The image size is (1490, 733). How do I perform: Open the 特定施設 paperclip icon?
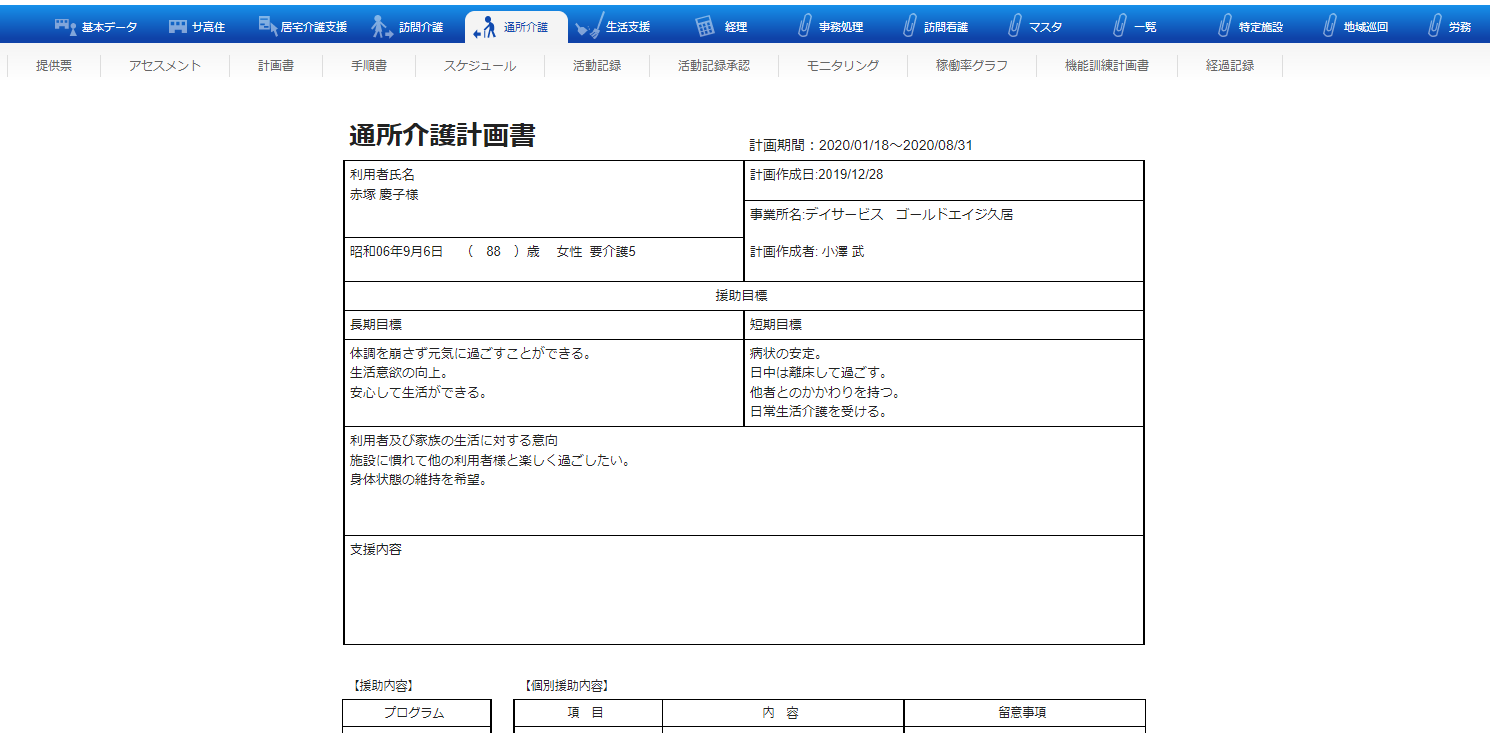1224,26
